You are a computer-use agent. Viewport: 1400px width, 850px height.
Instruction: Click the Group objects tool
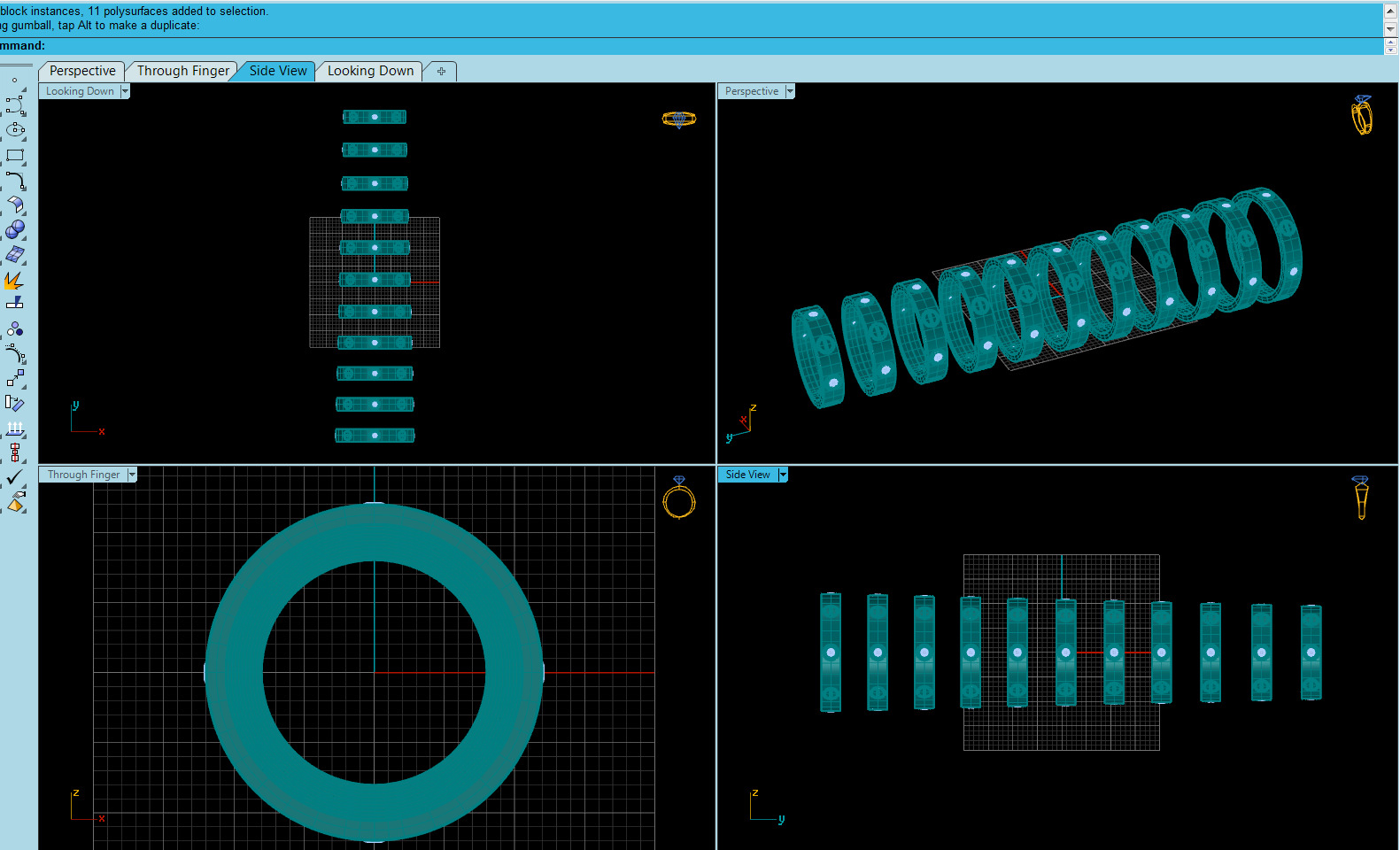coord(15,329)
